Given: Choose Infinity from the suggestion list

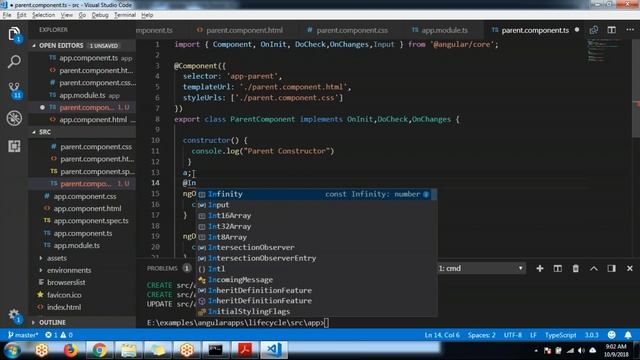Looking at the screenshot, I should [317, 194].
